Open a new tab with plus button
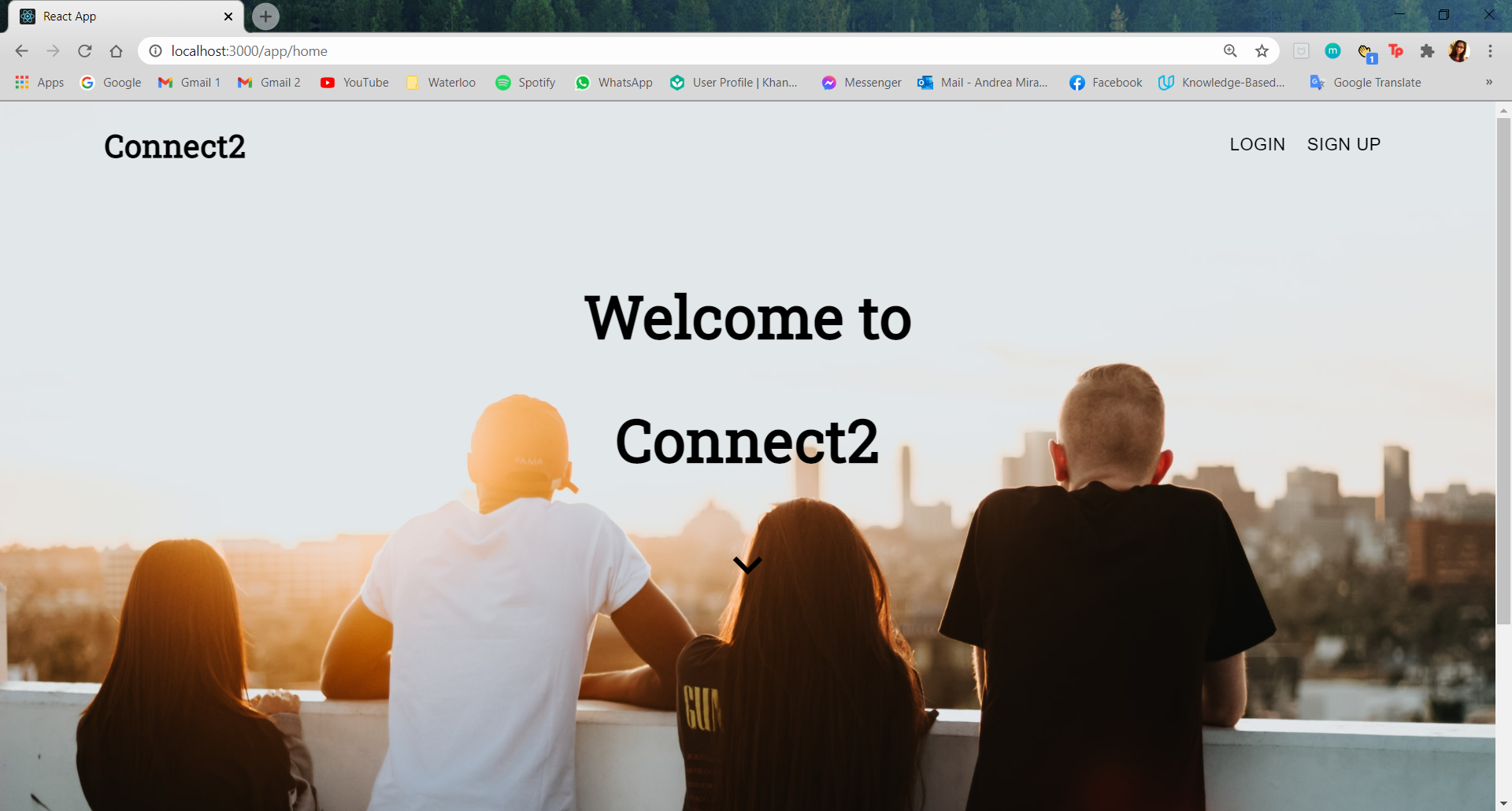1512x811 pixels. (x=266, y=16)
